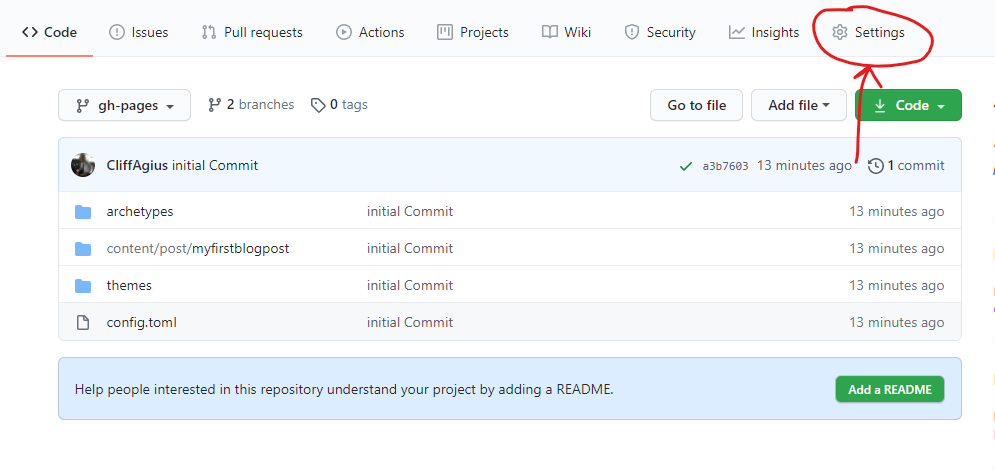Open the gh-pages branch dropdown
Screen dimensions: 995x472
coord(124,105)
